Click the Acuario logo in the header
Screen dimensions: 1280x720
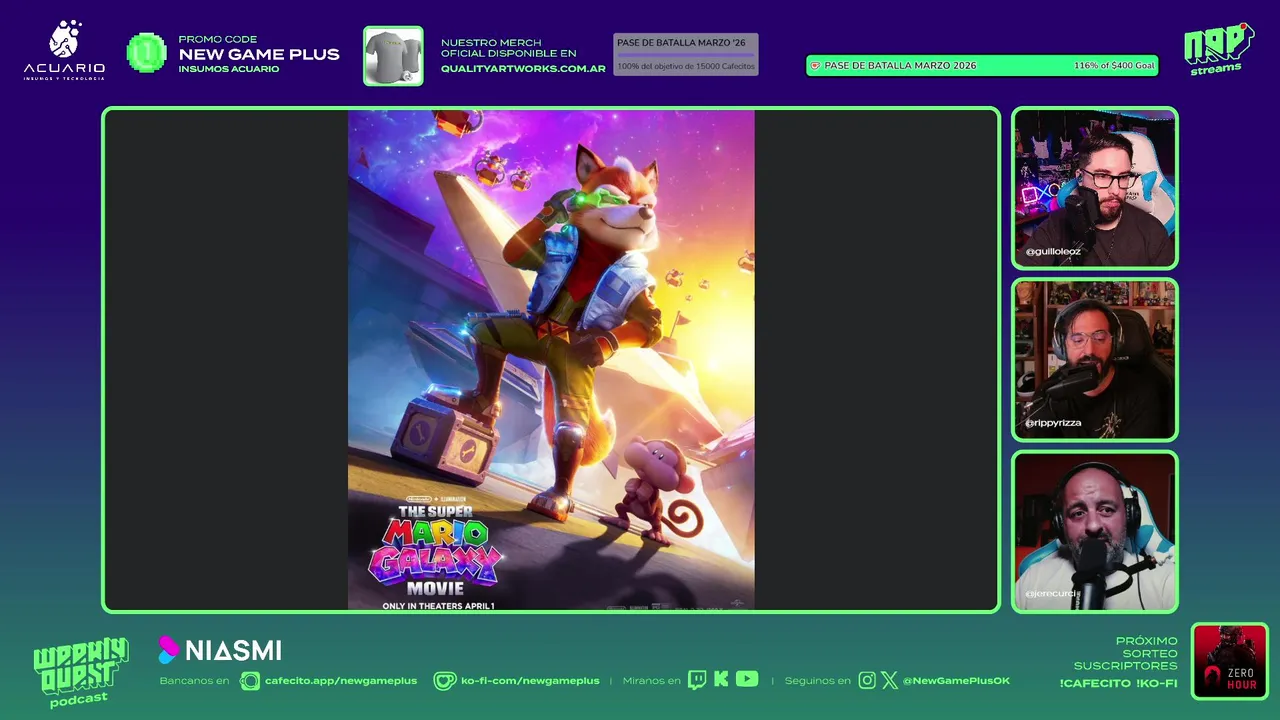pyautogui.click(x=64, y=50)
